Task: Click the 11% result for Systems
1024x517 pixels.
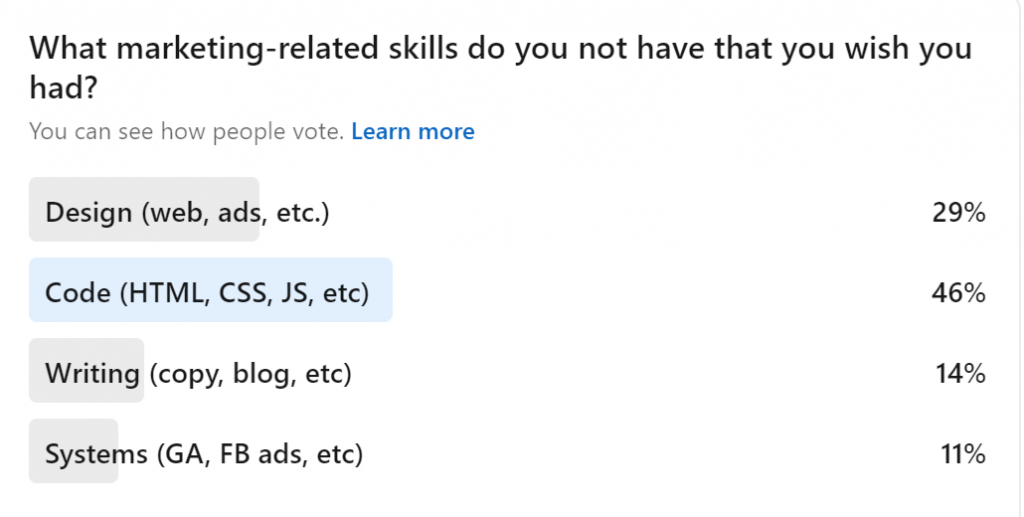Action: [963, 454]
